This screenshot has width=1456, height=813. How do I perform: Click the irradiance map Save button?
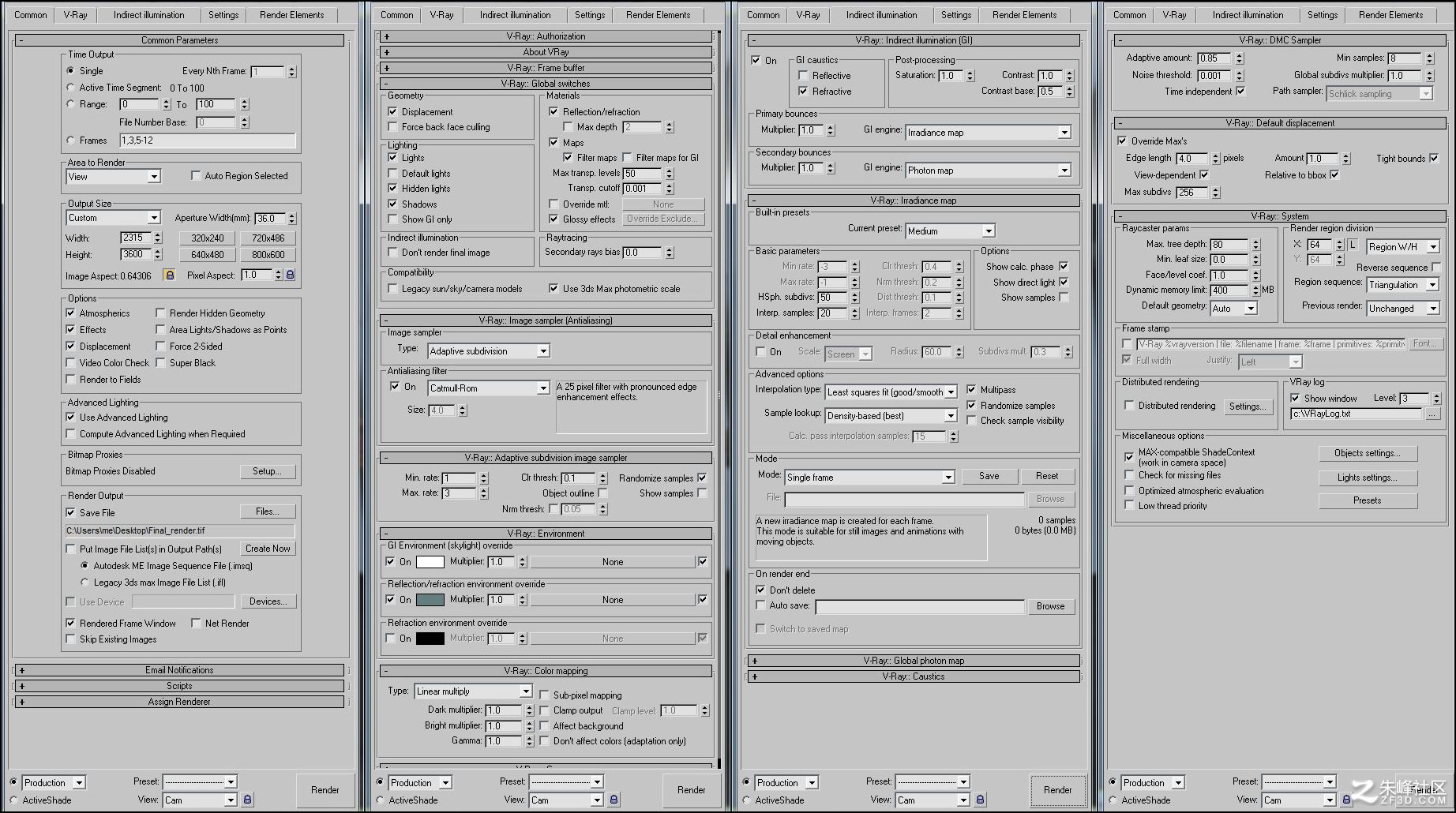click(989, 476)
